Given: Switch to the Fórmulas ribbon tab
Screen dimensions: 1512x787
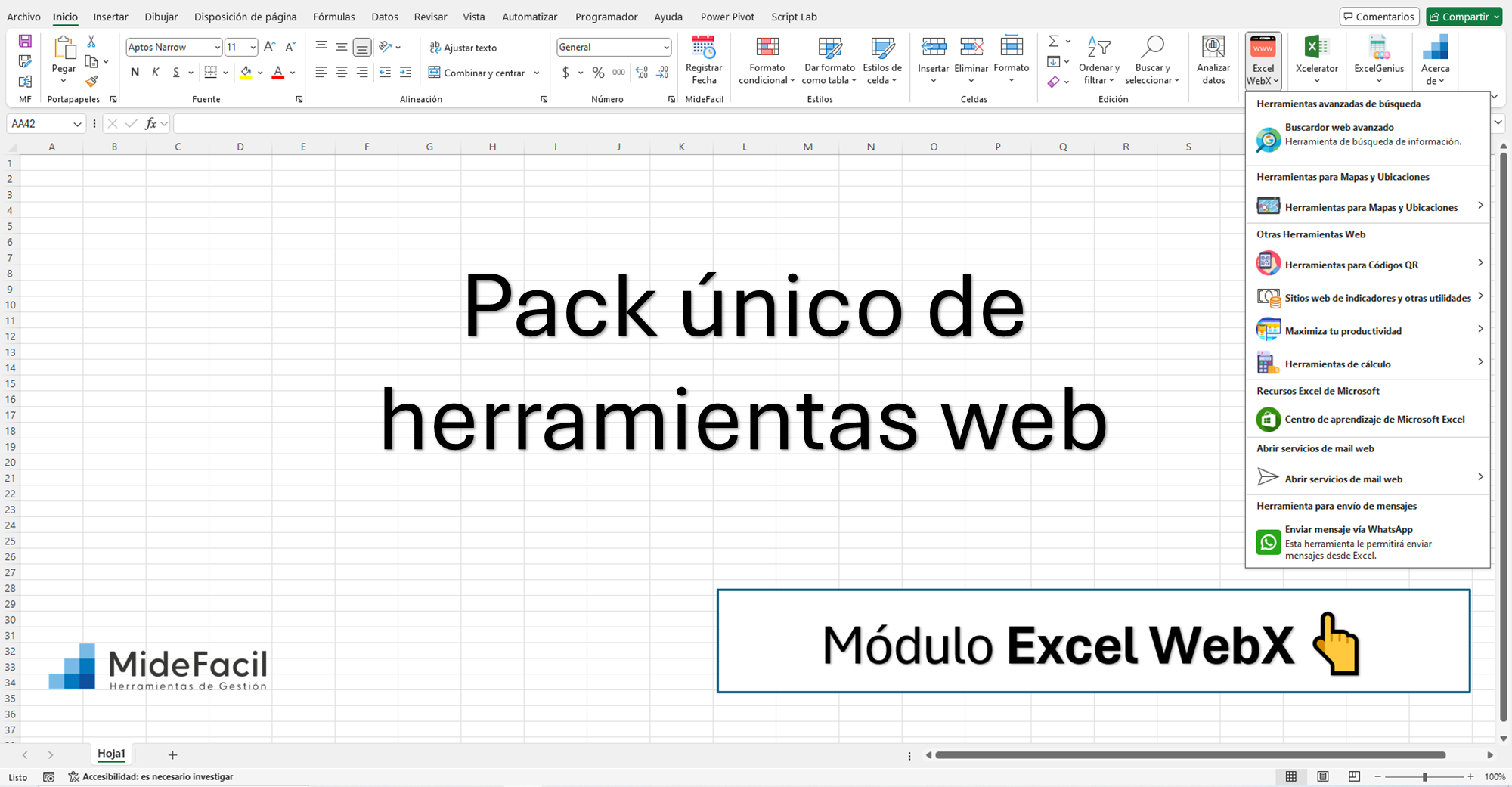Looking at the screenshot, I should click(334, 17).
